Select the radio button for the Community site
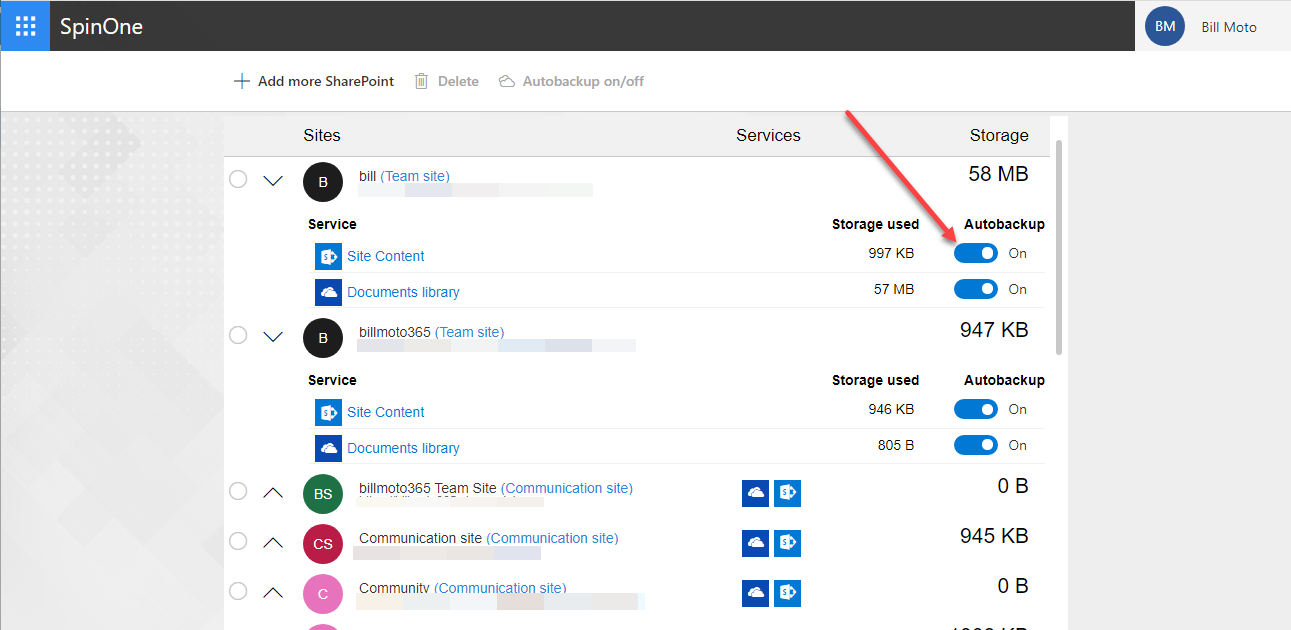The height and width of the screenshot is (630, 1291). coord(238,591)
